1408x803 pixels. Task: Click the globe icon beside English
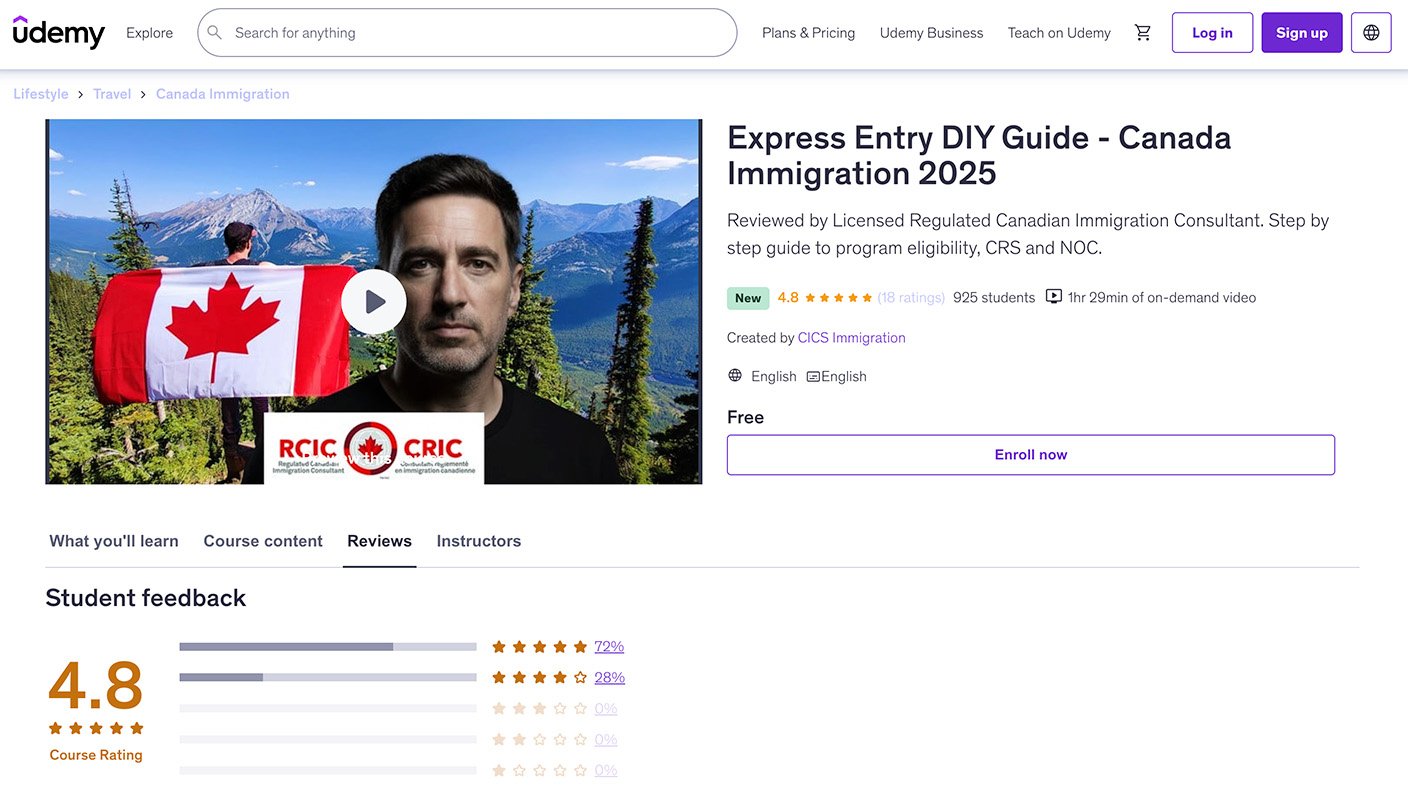[x=735, y=376]
